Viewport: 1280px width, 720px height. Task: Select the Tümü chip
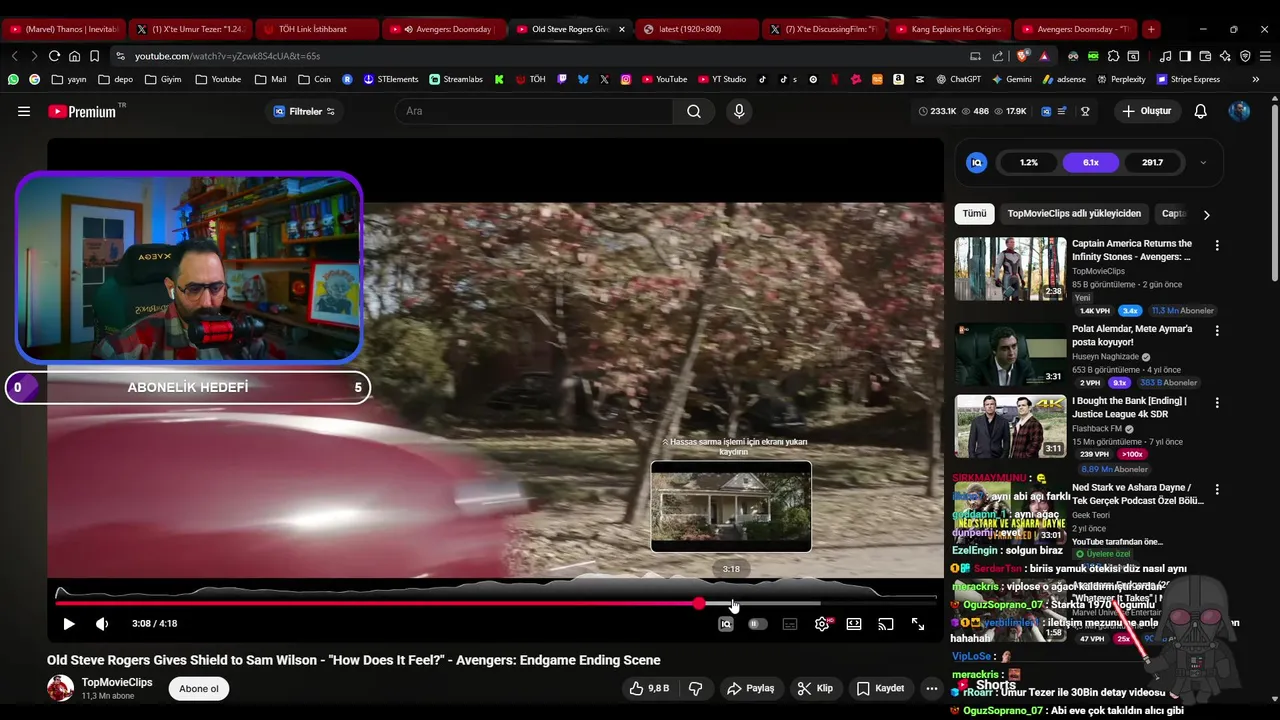[974, 214]
